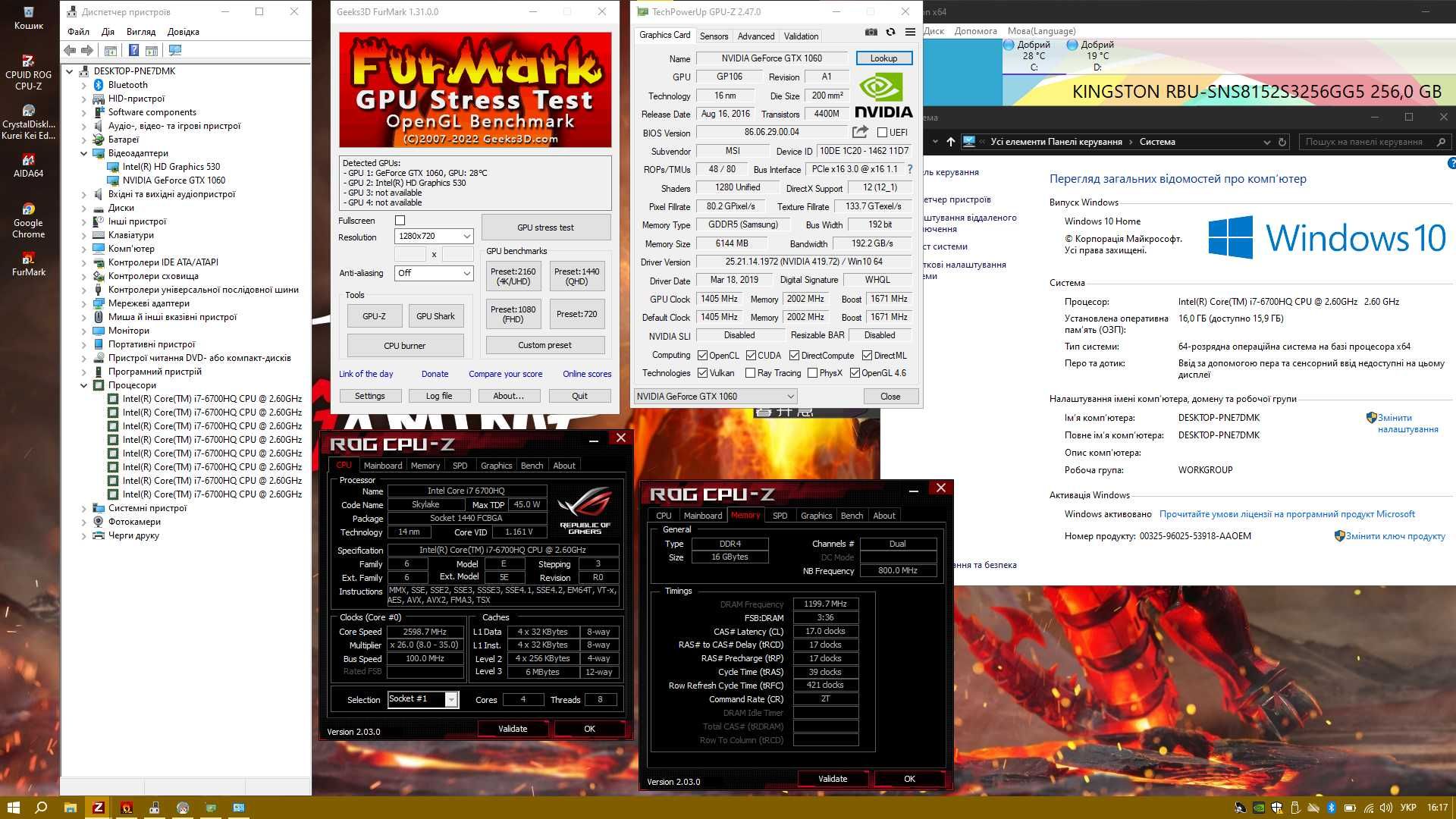Collapse the Відеоадаптери tree node
The height and width of the screenshot is (819, 1456).
(83, 153)
